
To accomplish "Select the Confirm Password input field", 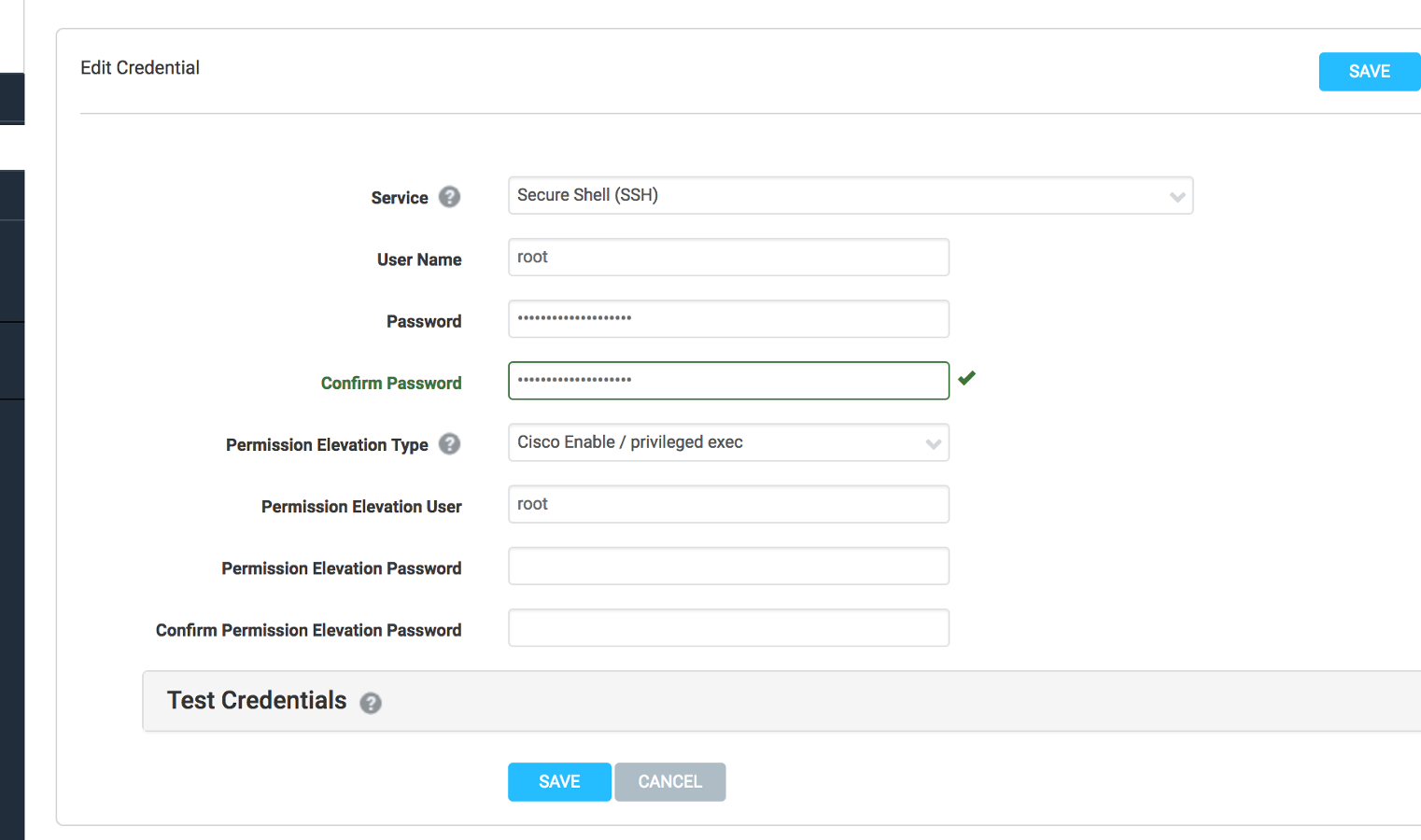I will (728, 381).
